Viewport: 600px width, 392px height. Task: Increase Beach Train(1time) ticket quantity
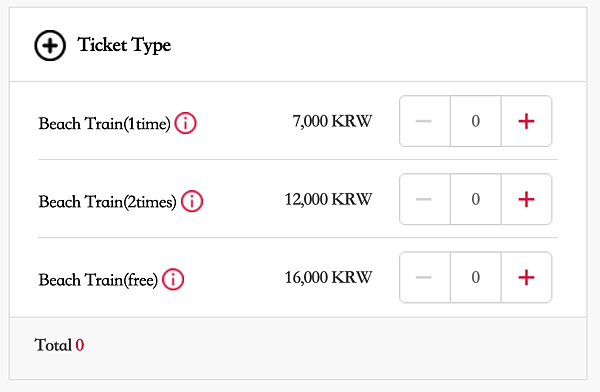[527, 121]
